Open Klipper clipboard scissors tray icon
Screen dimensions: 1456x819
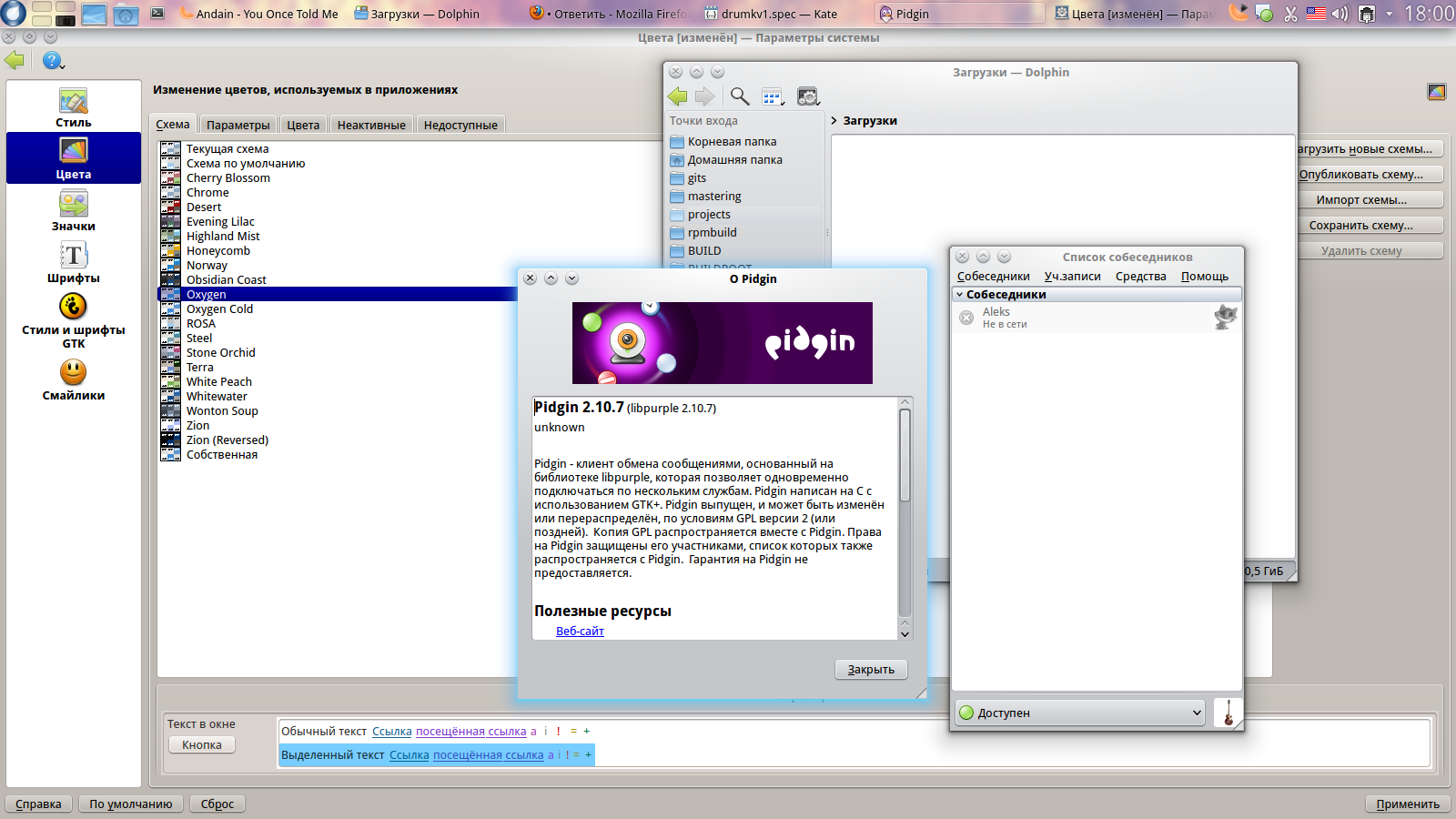click(1290, 14)
